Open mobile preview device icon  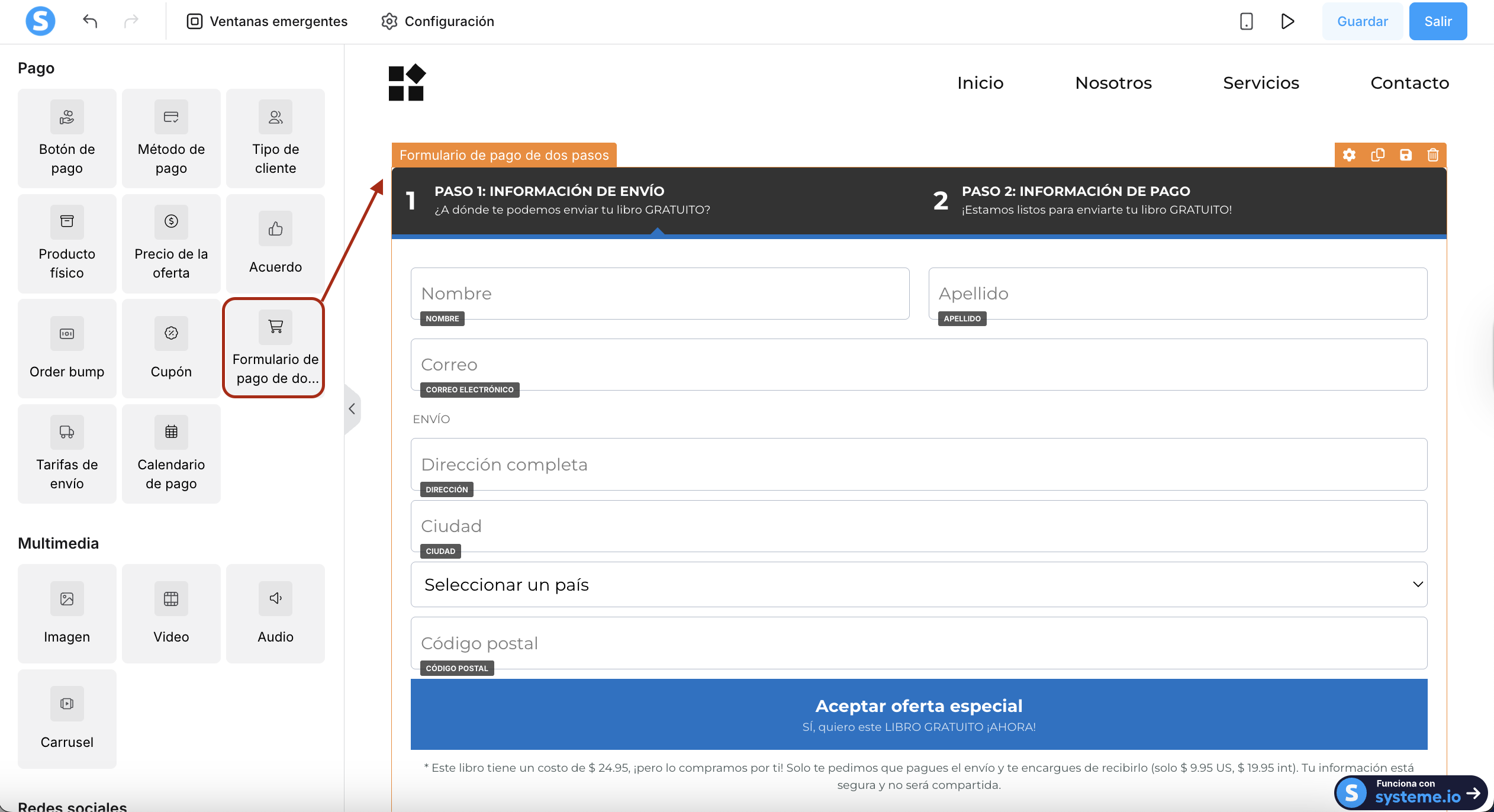1246,21
